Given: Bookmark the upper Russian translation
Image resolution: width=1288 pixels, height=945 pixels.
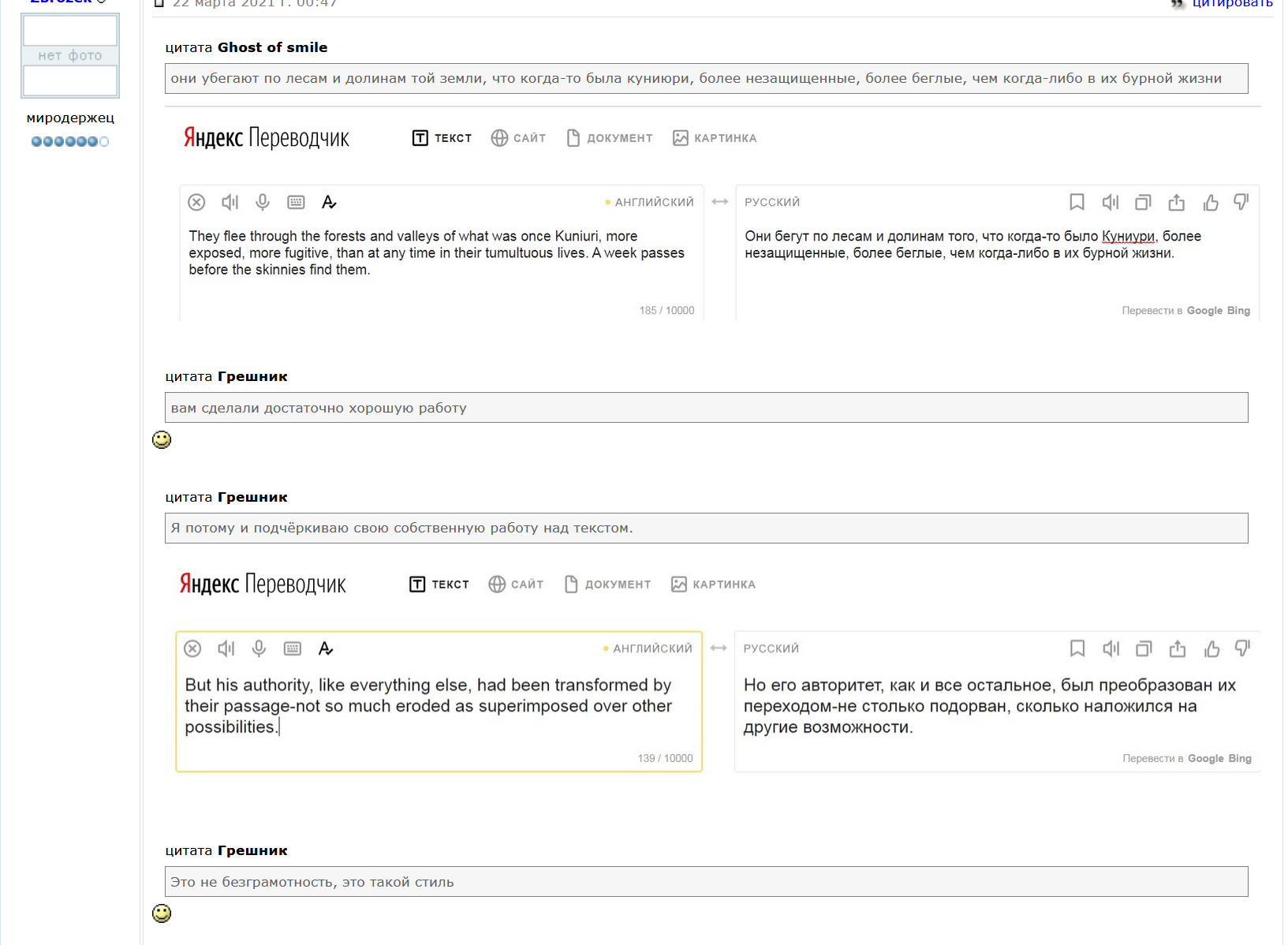Looking at the screenshot, I should pyautogui.click(x=1077, y=203).
